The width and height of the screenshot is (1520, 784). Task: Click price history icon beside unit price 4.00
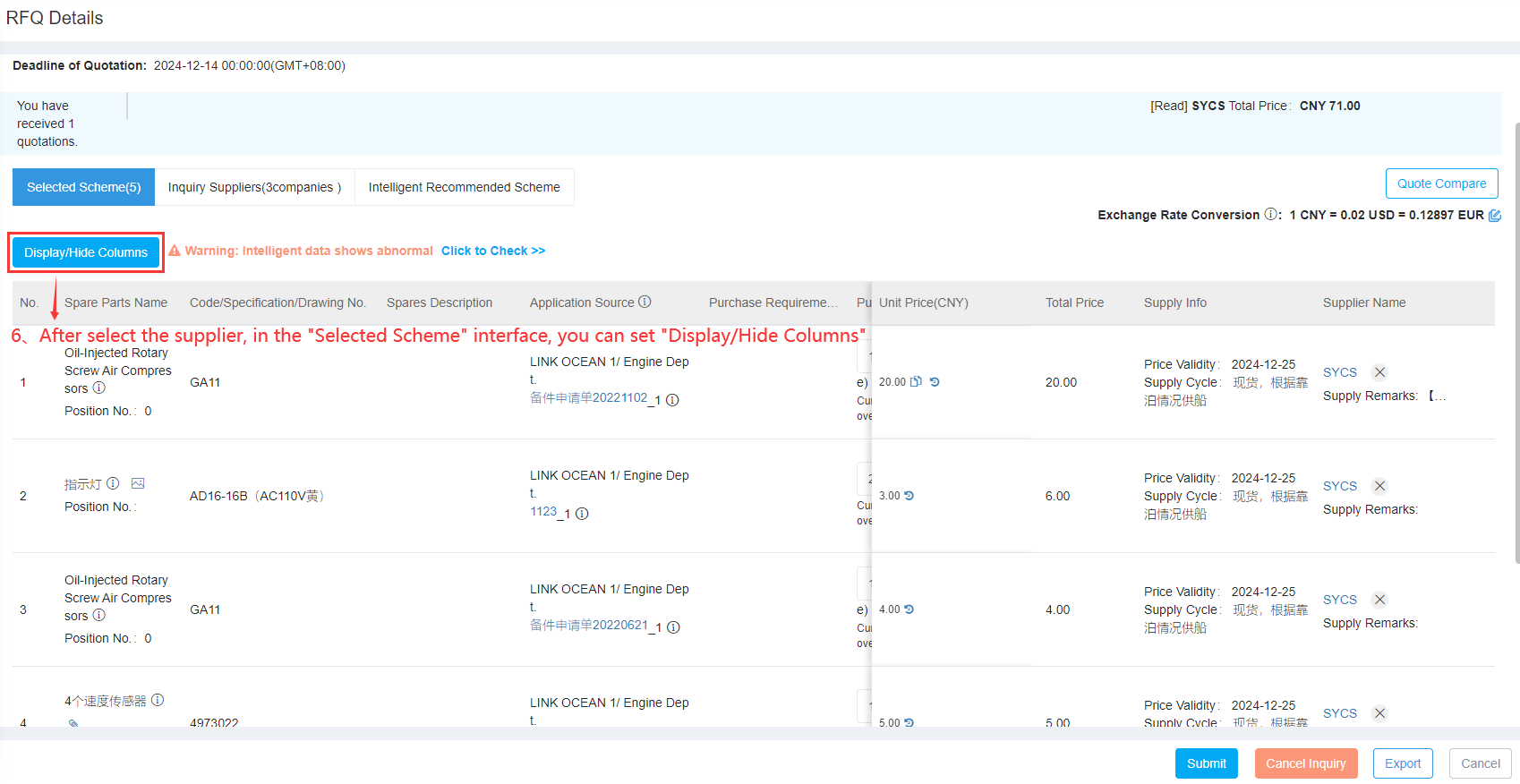909,609
